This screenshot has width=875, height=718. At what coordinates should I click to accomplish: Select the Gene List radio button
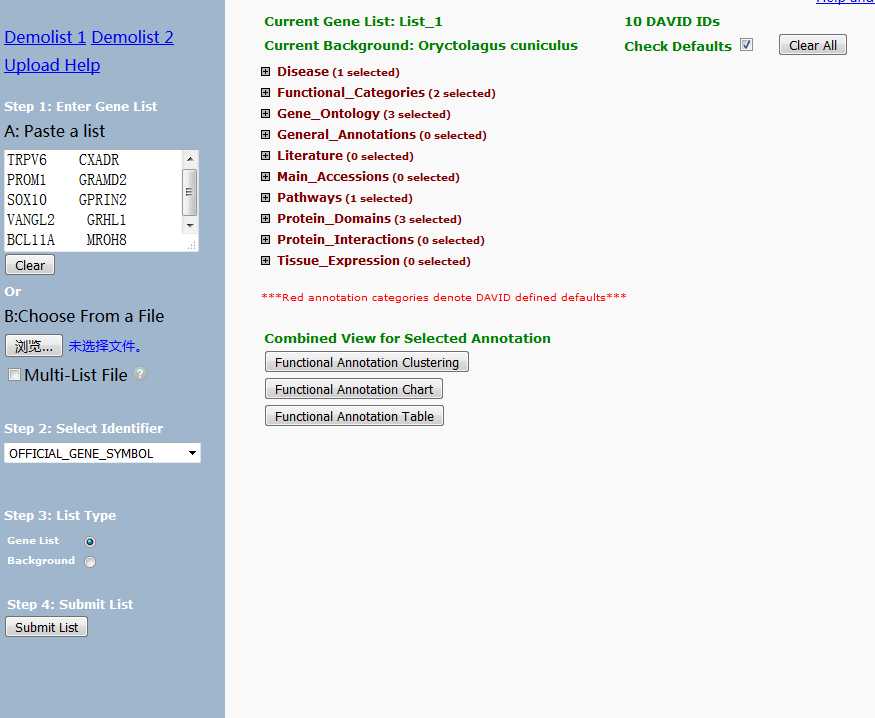coord(90,541)
